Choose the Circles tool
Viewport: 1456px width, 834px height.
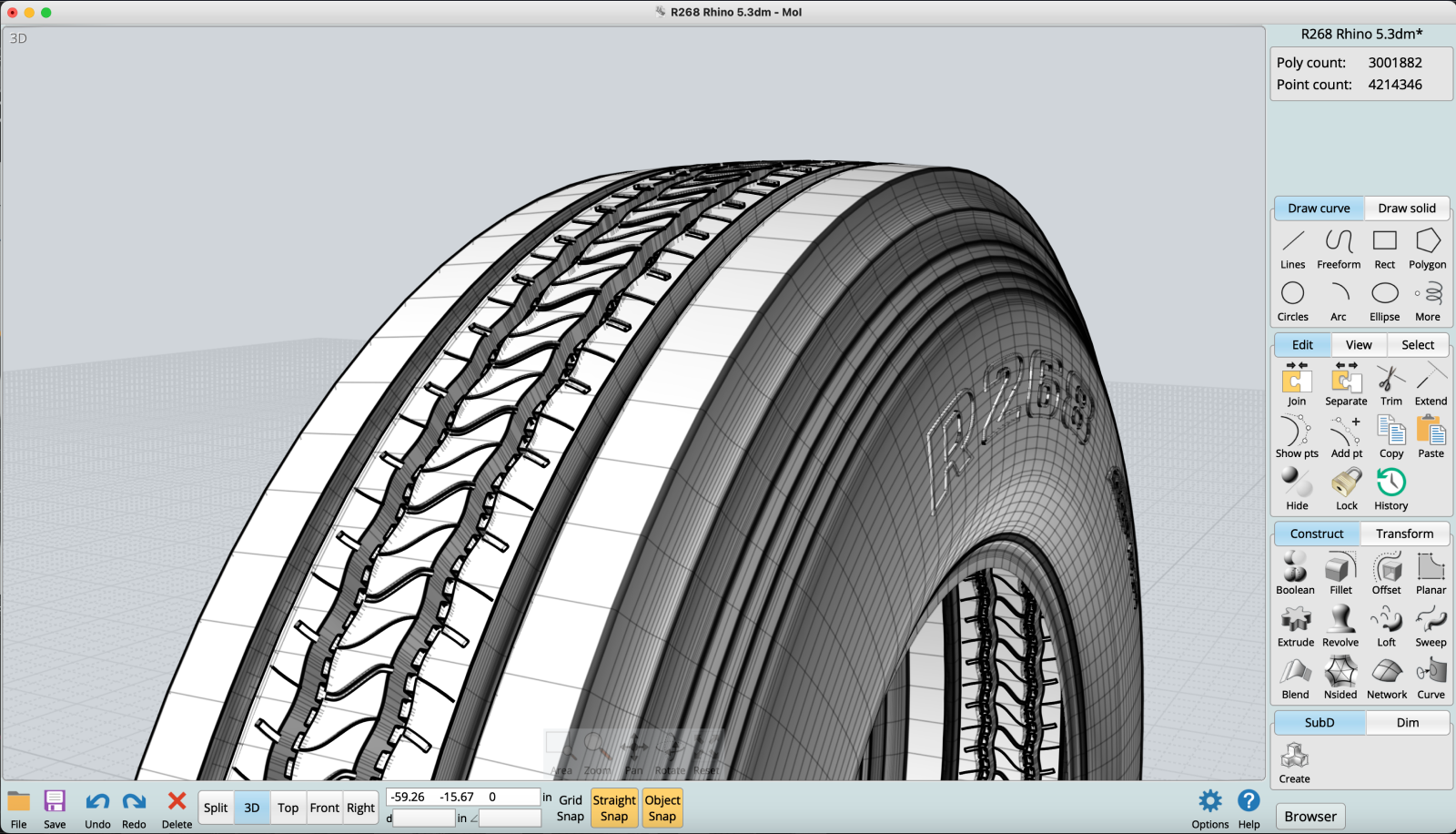(x=1292, y=302)
